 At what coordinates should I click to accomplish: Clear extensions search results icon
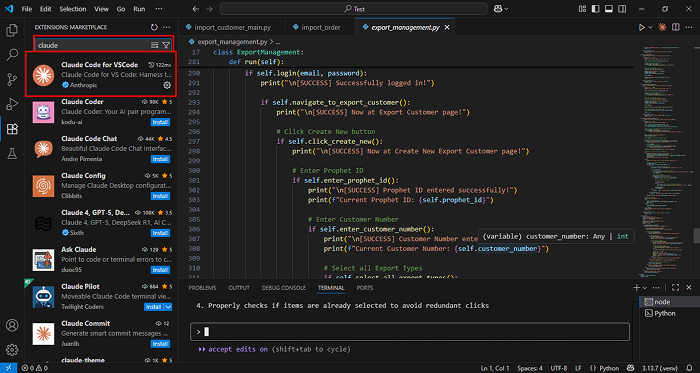point(155,45)
